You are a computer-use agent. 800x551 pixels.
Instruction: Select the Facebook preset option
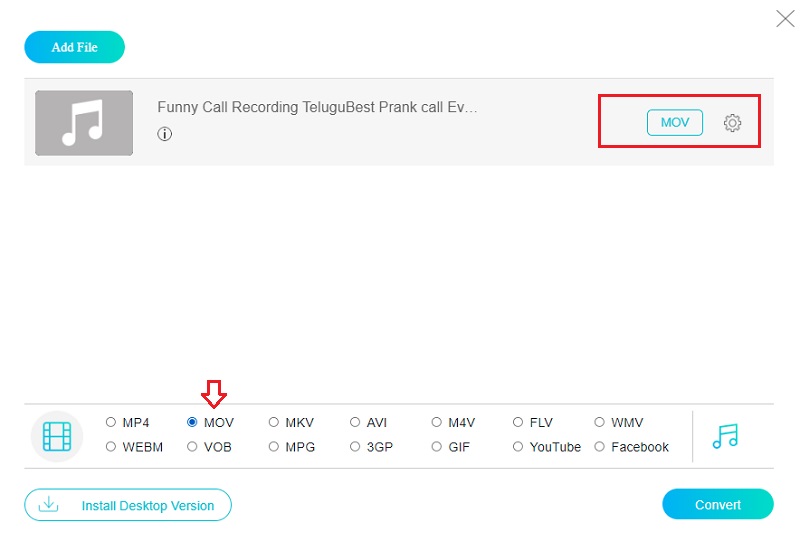point(600,447)
